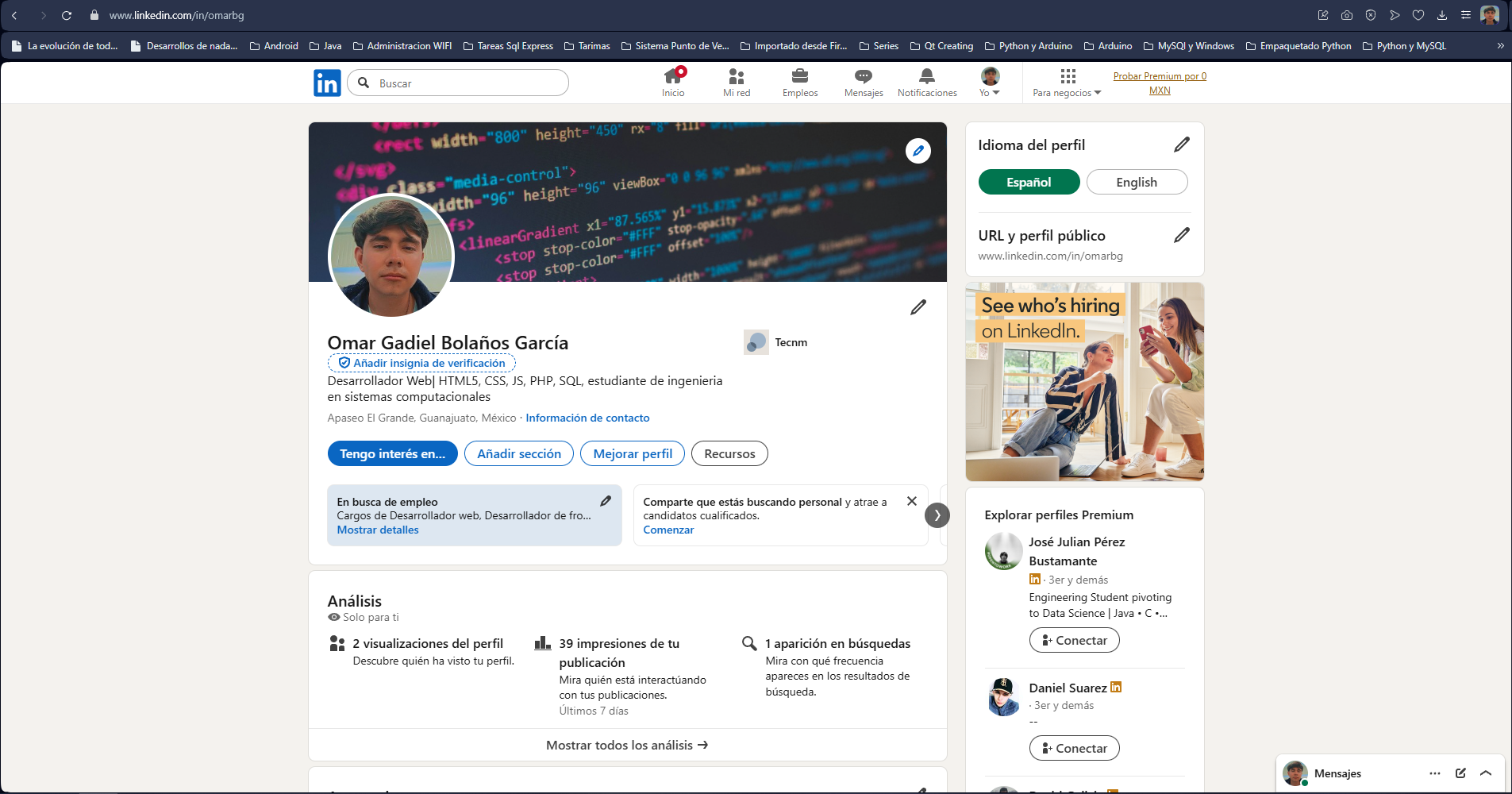Bookmark page with heart icon
Screen dimensions: 1512x794
[x=1418, y=15]
